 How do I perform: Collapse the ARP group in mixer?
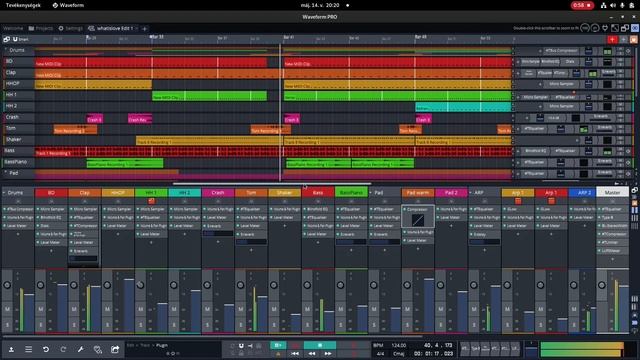tap(471, 192)
